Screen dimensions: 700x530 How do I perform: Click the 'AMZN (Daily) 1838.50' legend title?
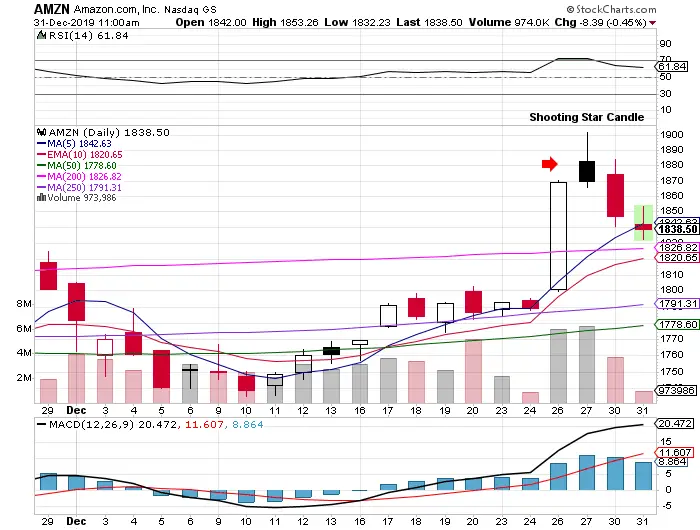pyautogui.click(x=109, y=133)
